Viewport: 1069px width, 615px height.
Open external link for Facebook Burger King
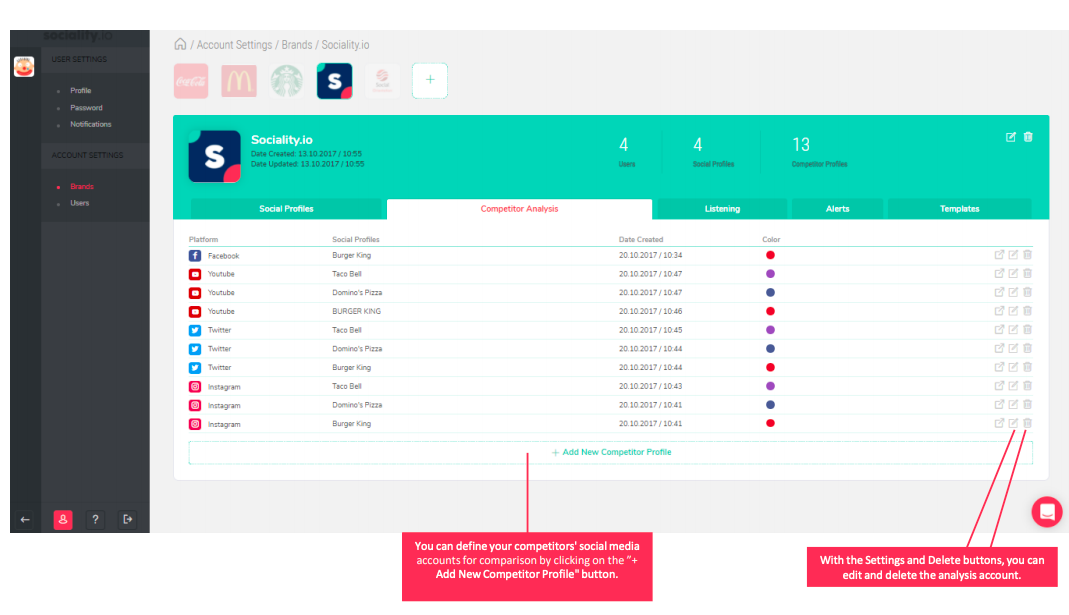(x=999, y=254)
